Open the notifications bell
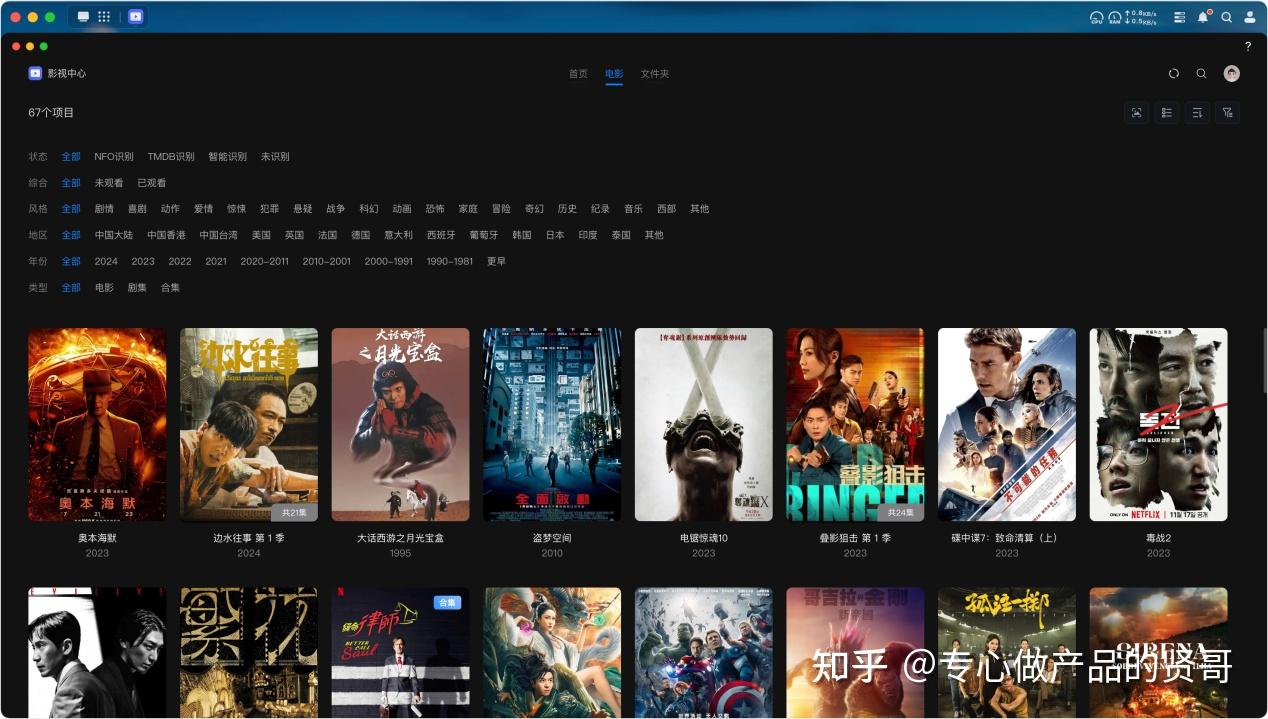The image size is (1268, 719). (x=1203, y=17)
